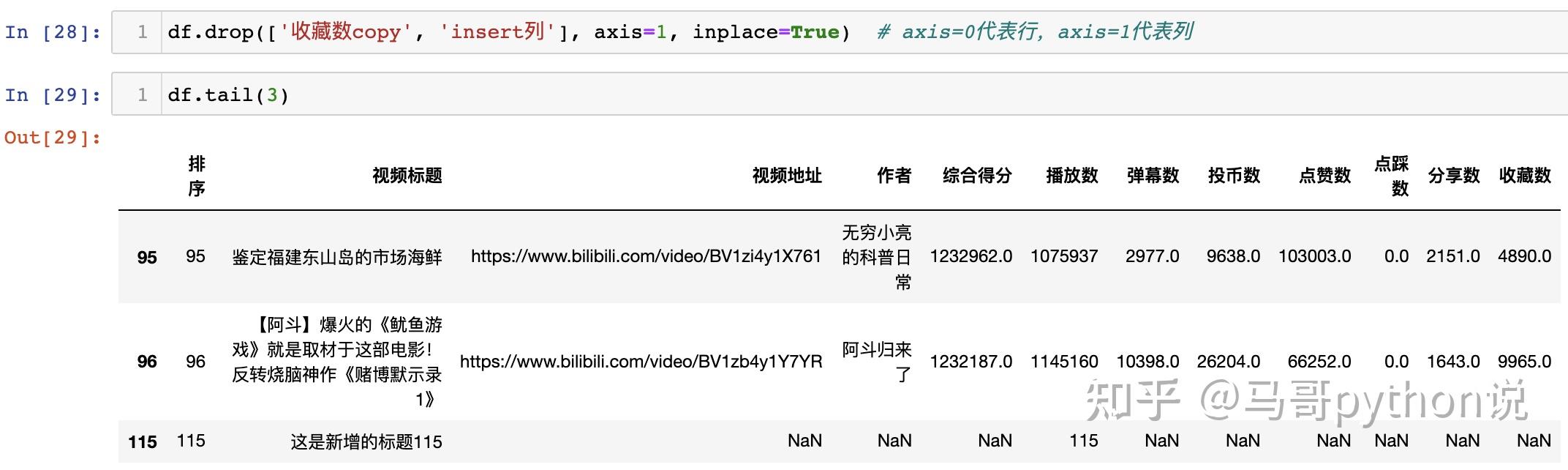Click the 综合得分 column header
This screenshot has width=1568, height=470.
pos(977,176)
